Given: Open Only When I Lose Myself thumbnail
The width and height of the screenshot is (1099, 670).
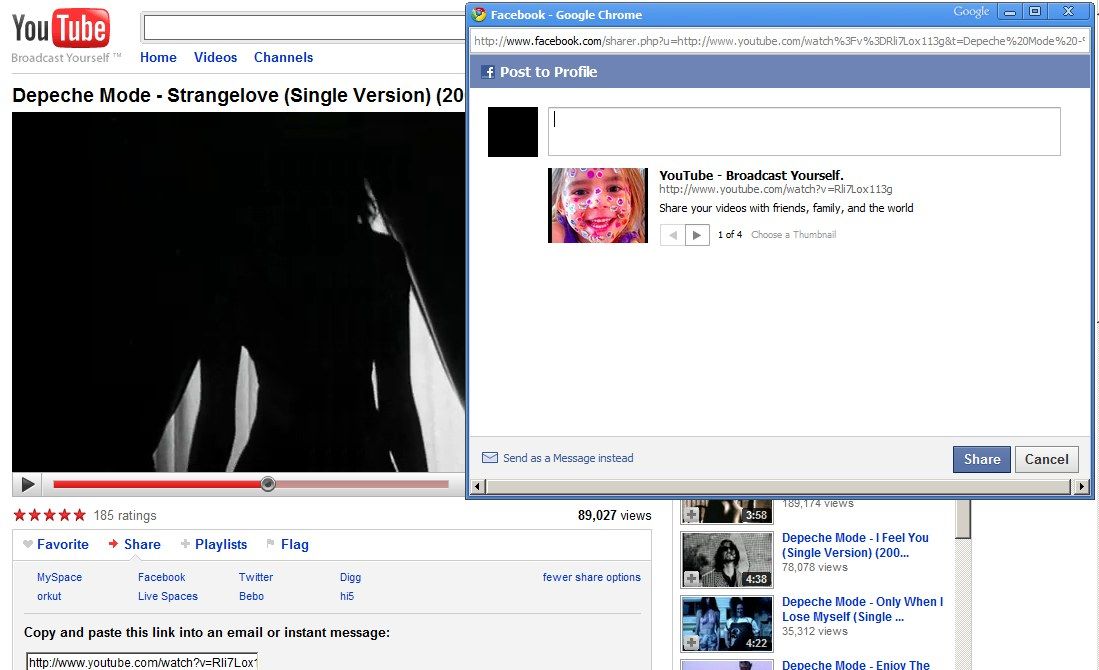Looking at the screenshot, I should click(x=727, y=623).
